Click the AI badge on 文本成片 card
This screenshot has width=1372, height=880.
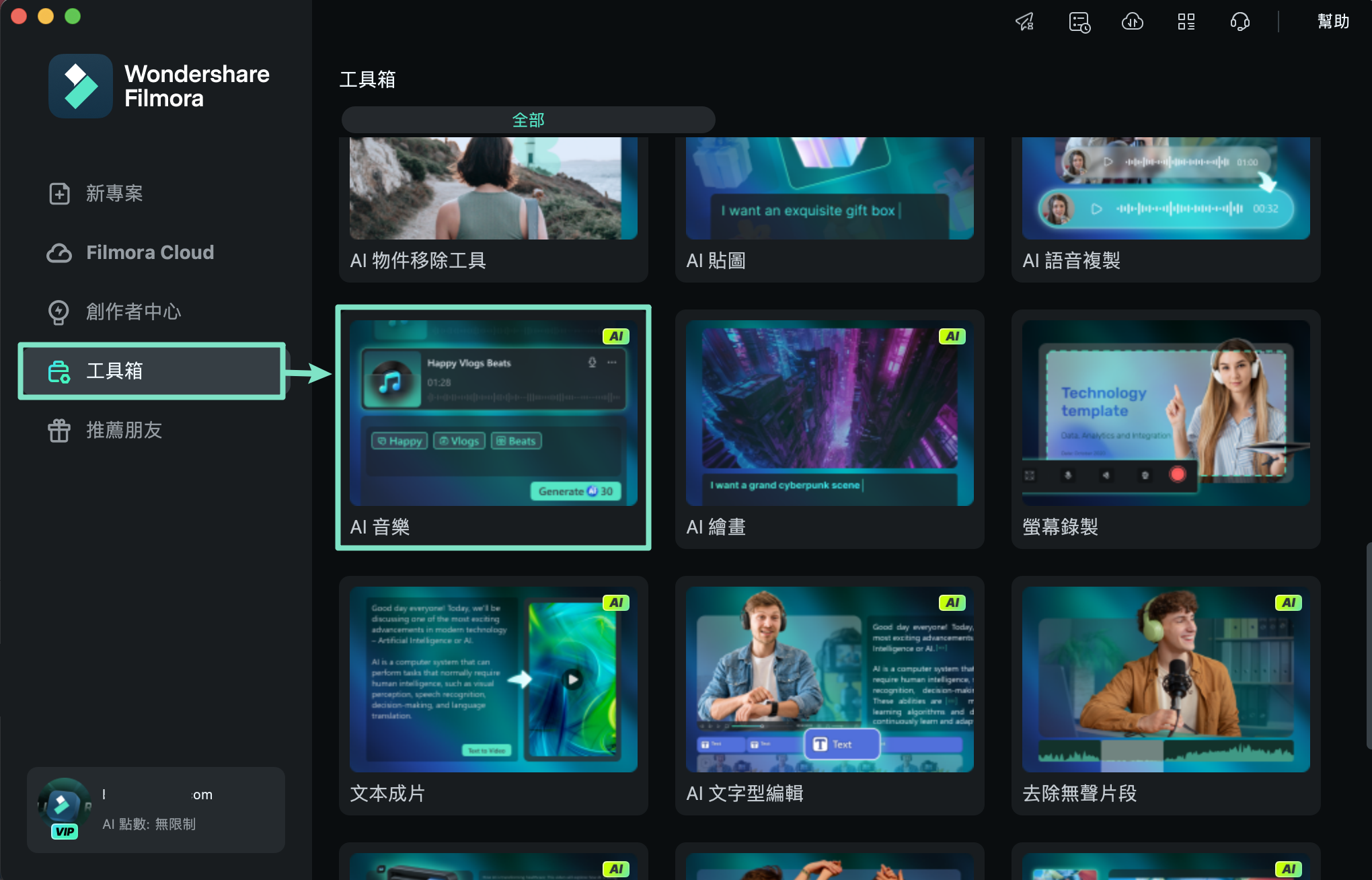click(x=616, y=603)
